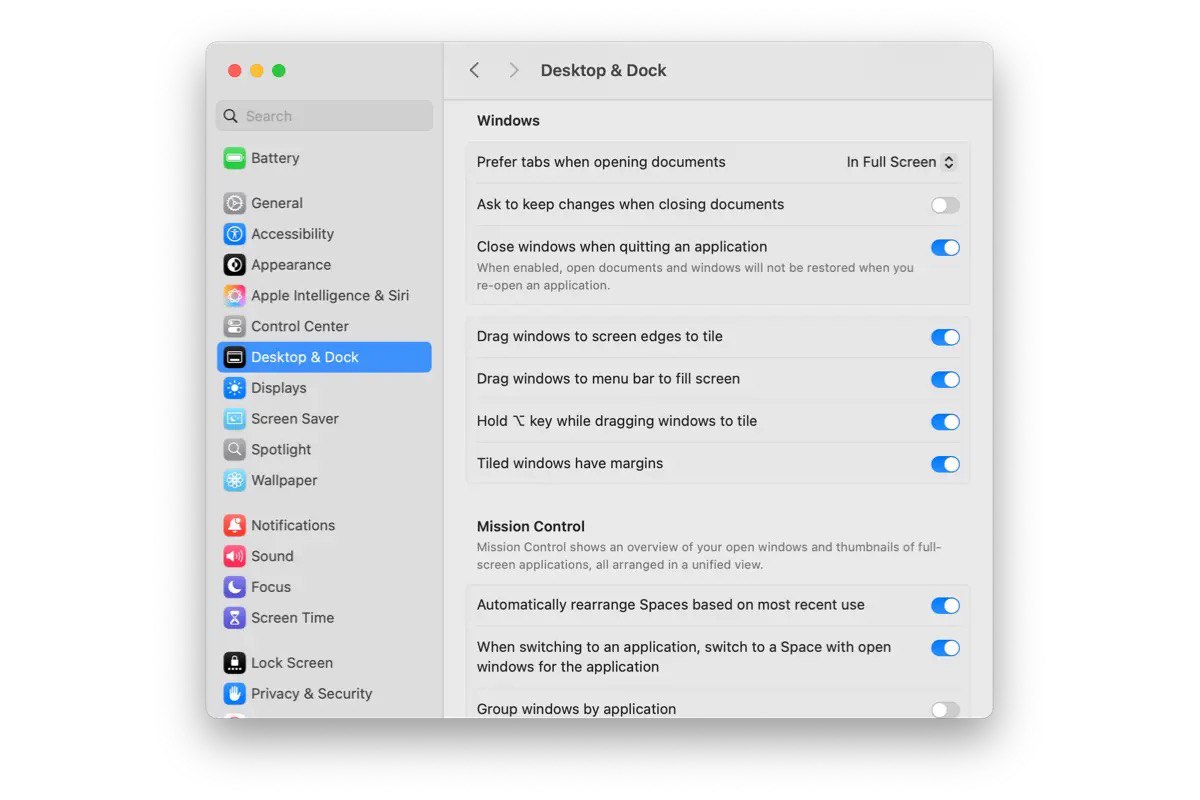Image resolution: width=1200 pixels, height=800 pixels.
Task: Toggle Hold option key while dragging switch
Action: point(945,422)
